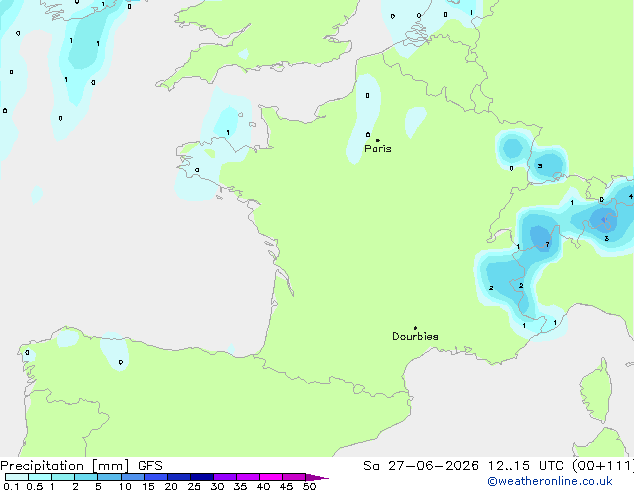Pick the 15–20 mm legend swatch
The height and width of the screenshot is (490, 634).
coord(156,477)
